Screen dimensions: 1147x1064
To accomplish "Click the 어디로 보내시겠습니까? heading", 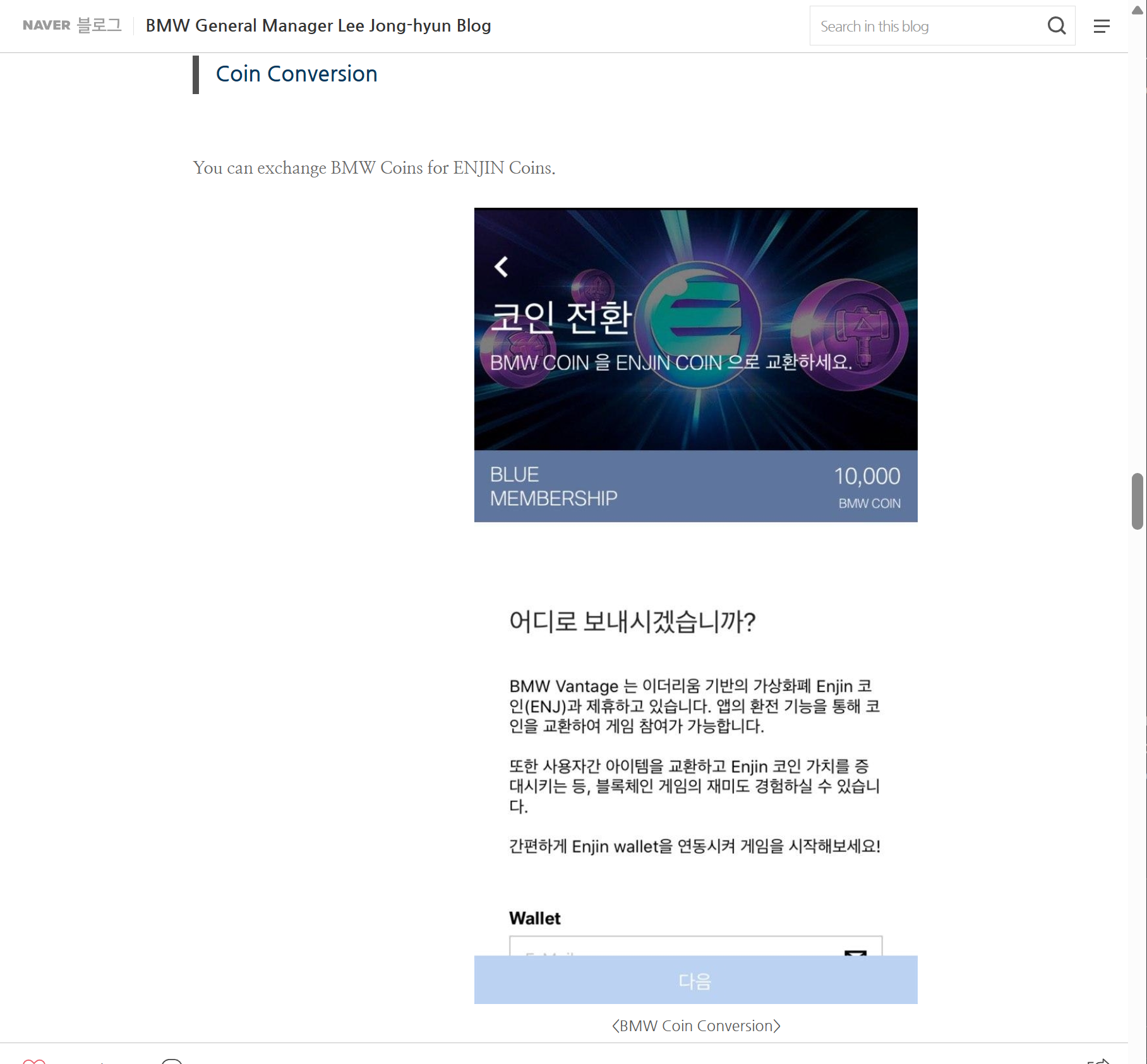I will pyautogui.click(x=632, y=621).
